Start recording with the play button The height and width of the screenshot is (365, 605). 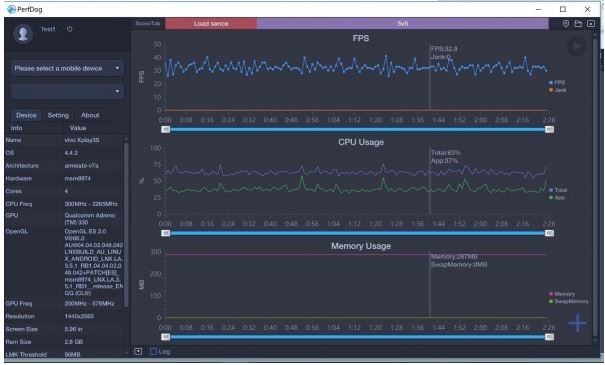pyautogui.click(x=576, y=47)
